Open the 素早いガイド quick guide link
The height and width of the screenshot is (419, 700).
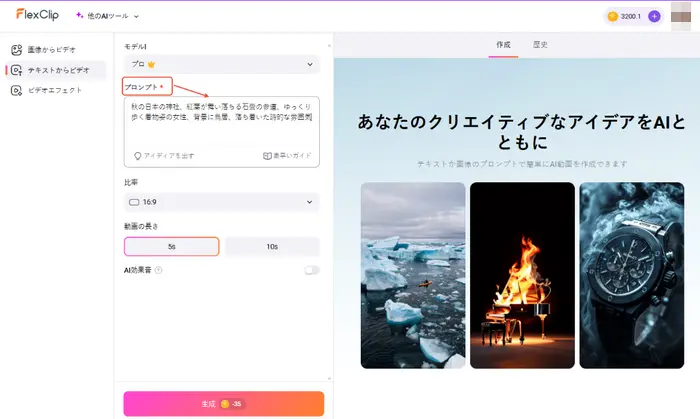[x=287, y=156]
